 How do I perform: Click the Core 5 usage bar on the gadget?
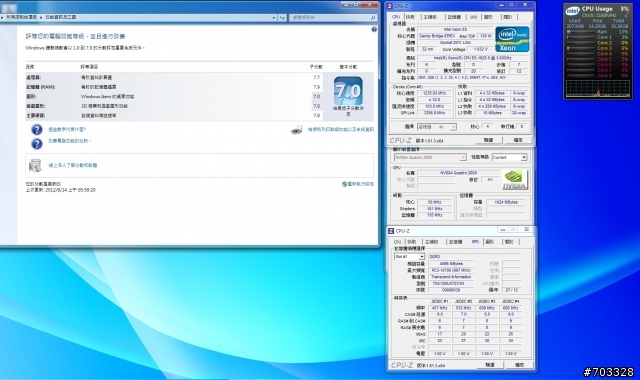coord(581,59)
